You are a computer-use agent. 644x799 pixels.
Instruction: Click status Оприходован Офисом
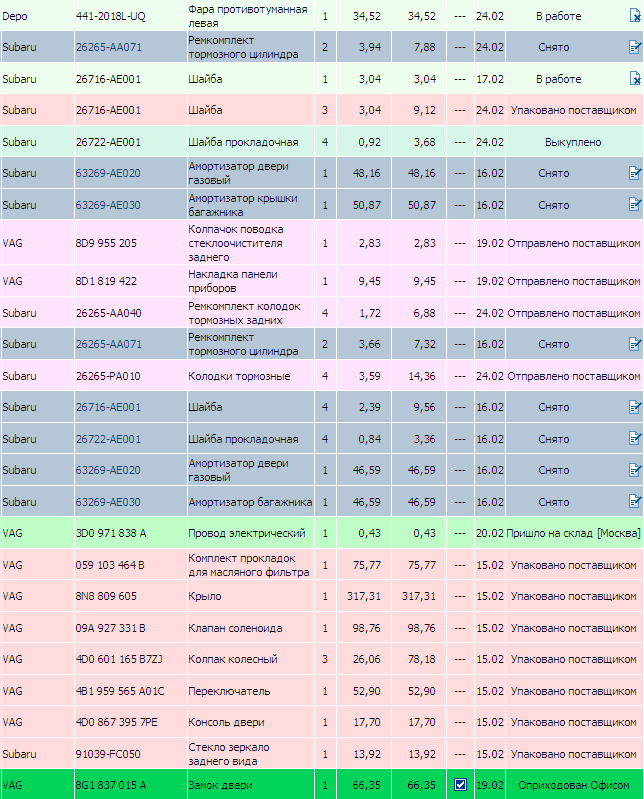(x=573, y=785)
